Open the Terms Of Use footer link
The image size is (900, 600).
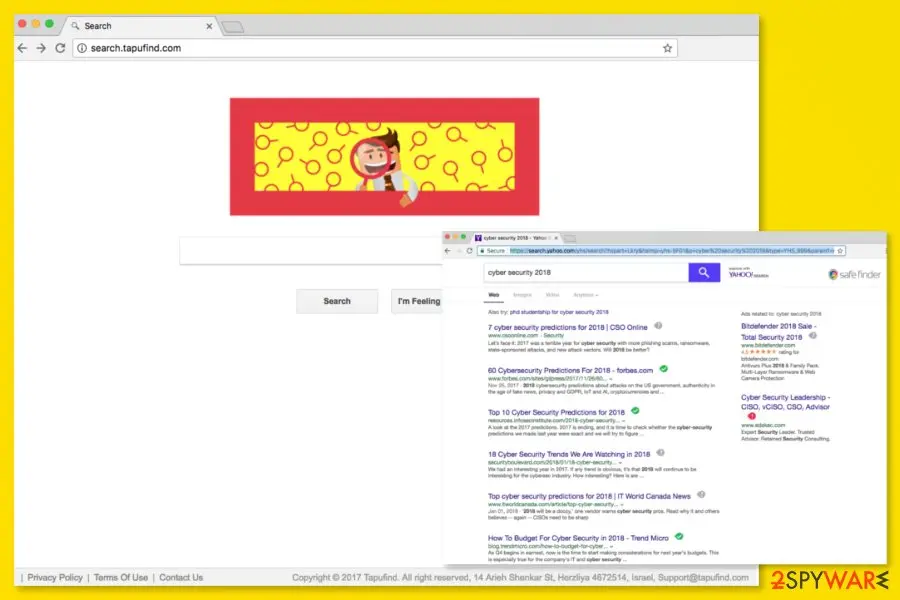[x=121, y=578]
